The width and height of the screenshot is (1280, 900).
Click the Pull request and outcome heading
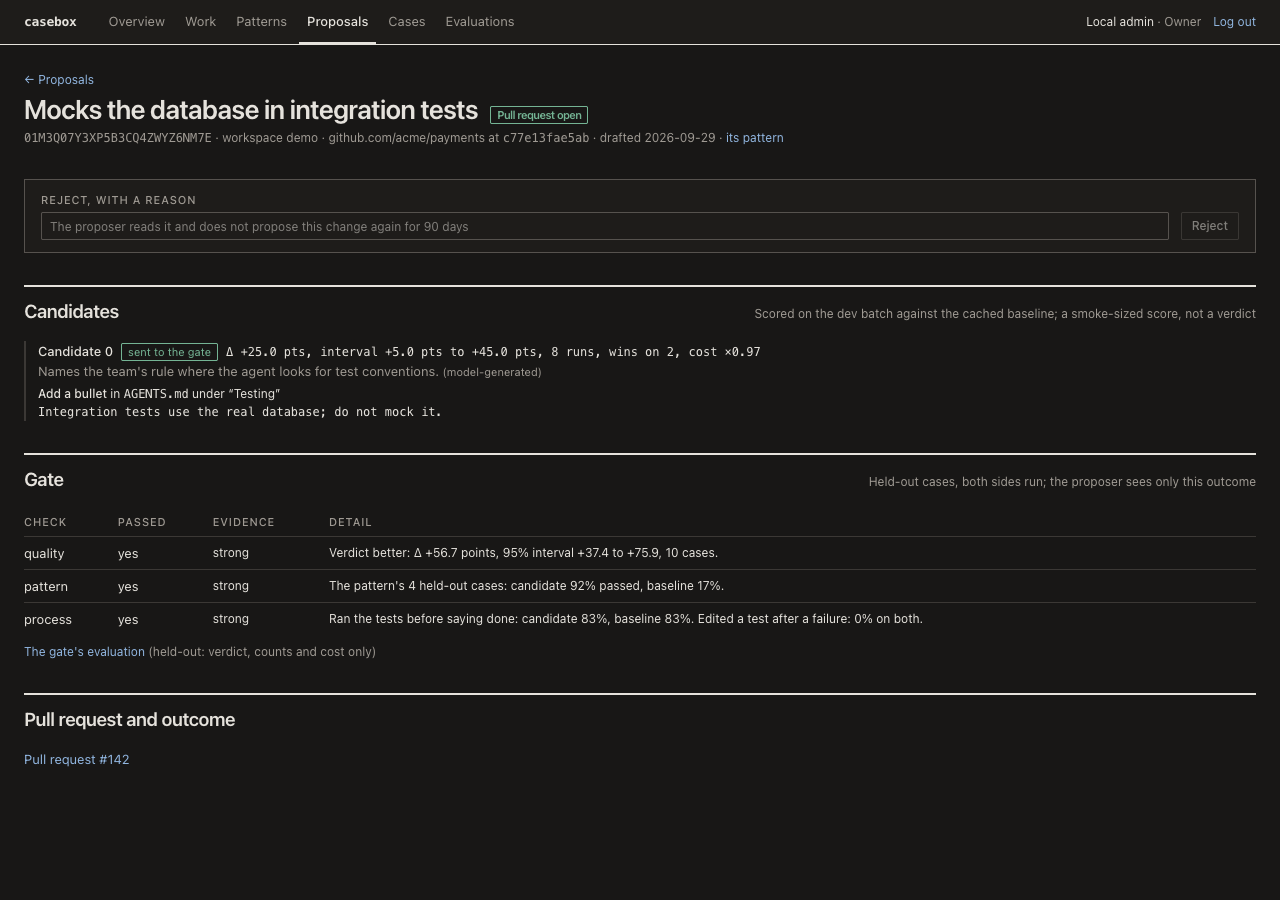tap(129, 720)
